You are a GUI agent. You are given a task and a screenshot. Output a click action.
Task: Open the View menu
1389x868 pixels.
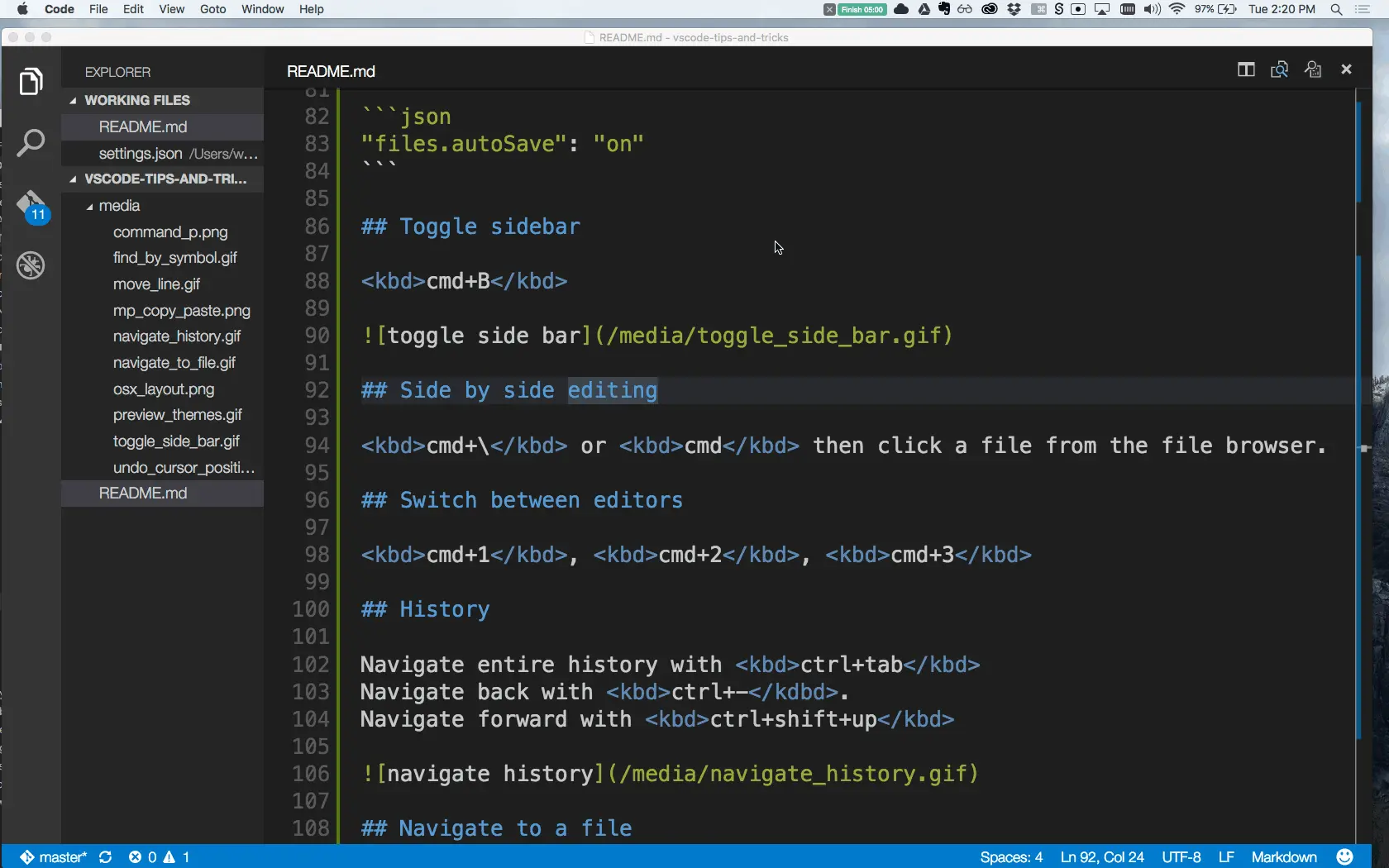(172, 9)
